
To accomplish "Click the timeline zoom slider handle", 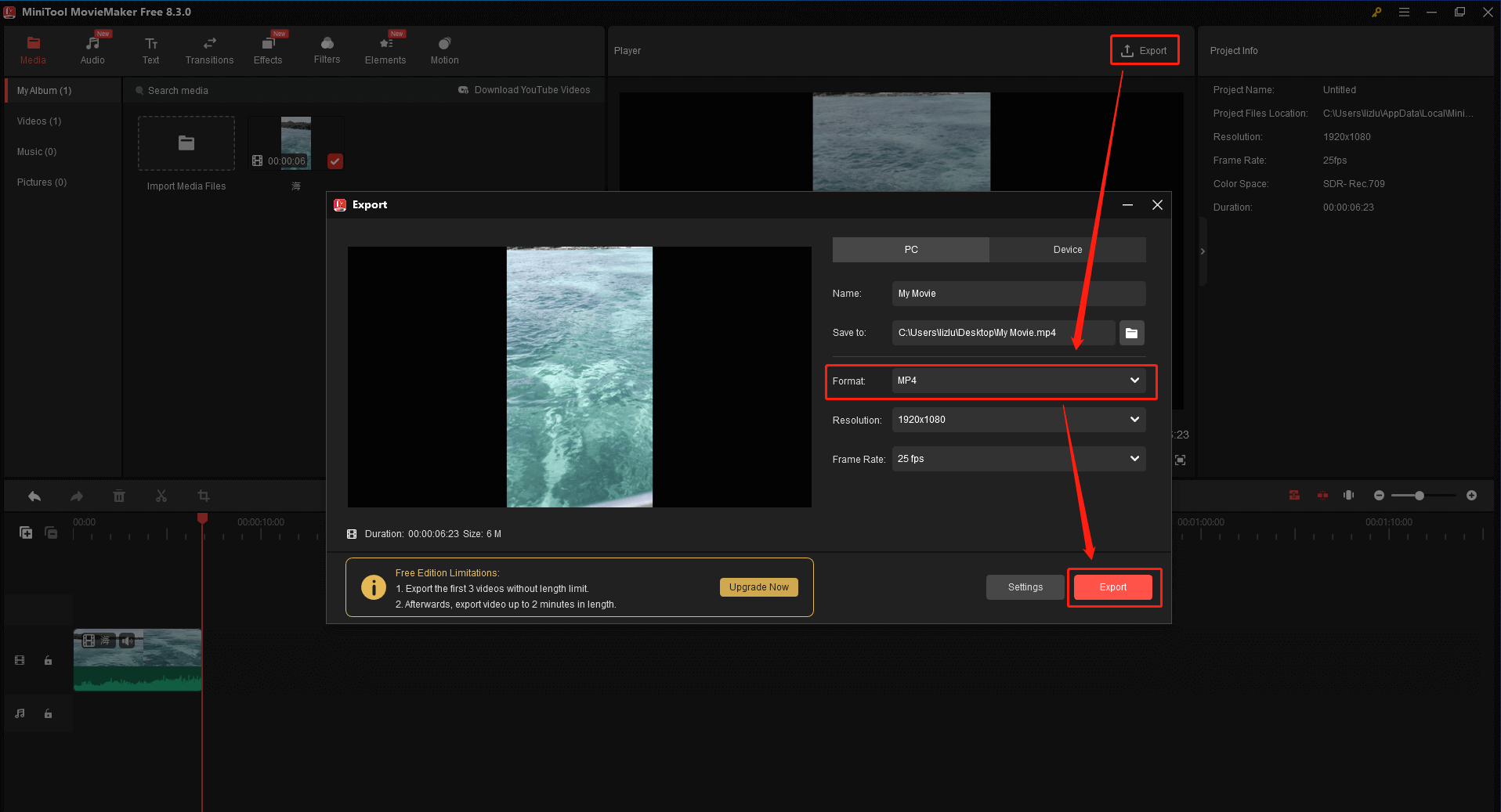I will (1419, 496).
